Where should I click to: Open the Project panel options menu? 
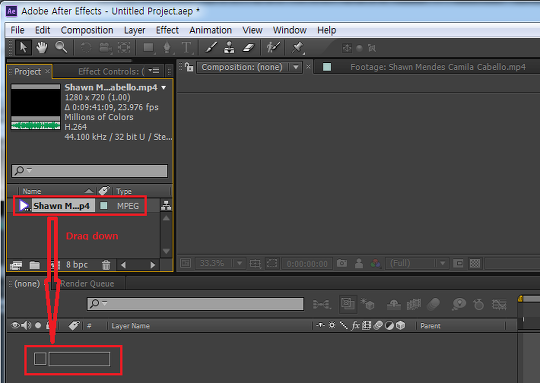tap(154, 71)
